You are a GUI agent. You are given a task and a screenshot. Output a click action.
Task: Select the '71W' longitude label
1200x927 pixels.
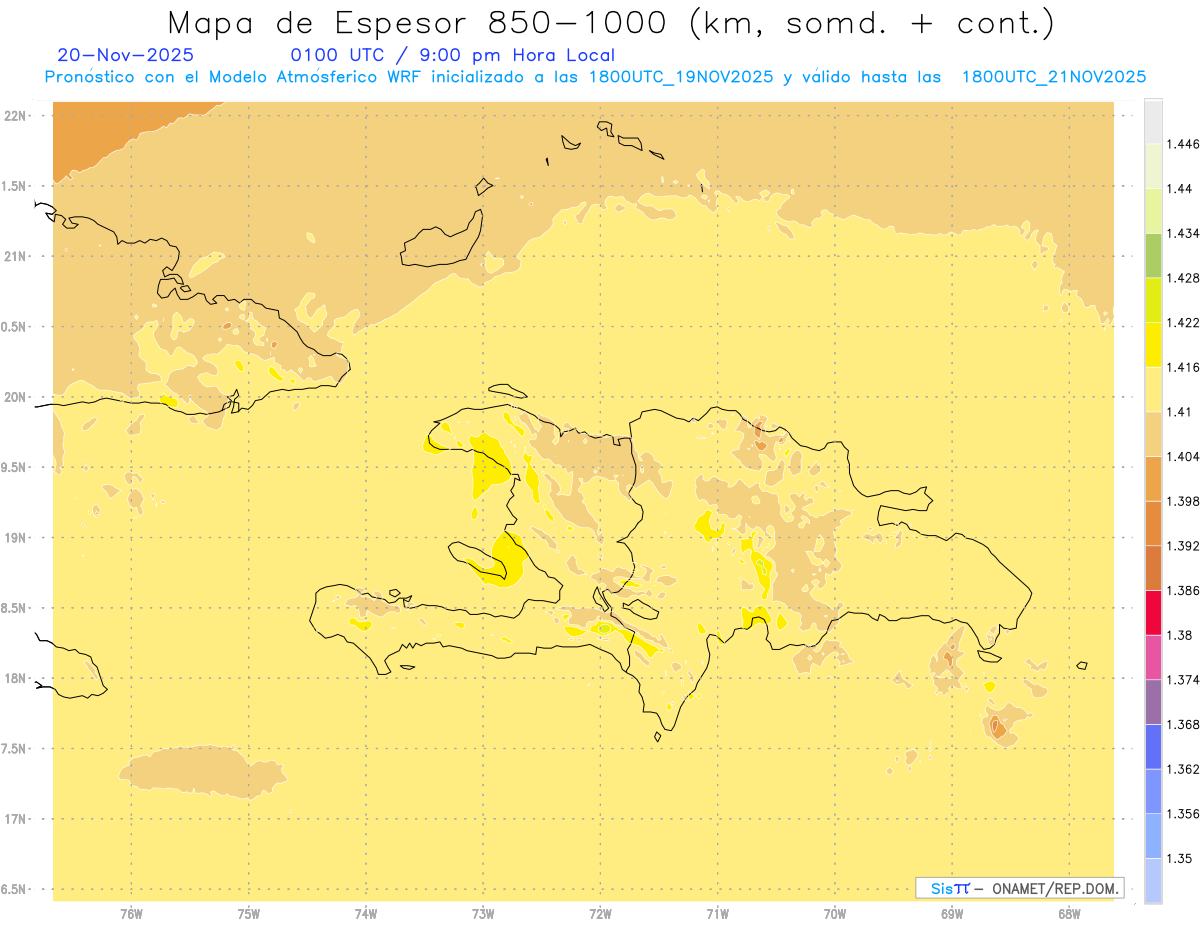tap(717, 914)
